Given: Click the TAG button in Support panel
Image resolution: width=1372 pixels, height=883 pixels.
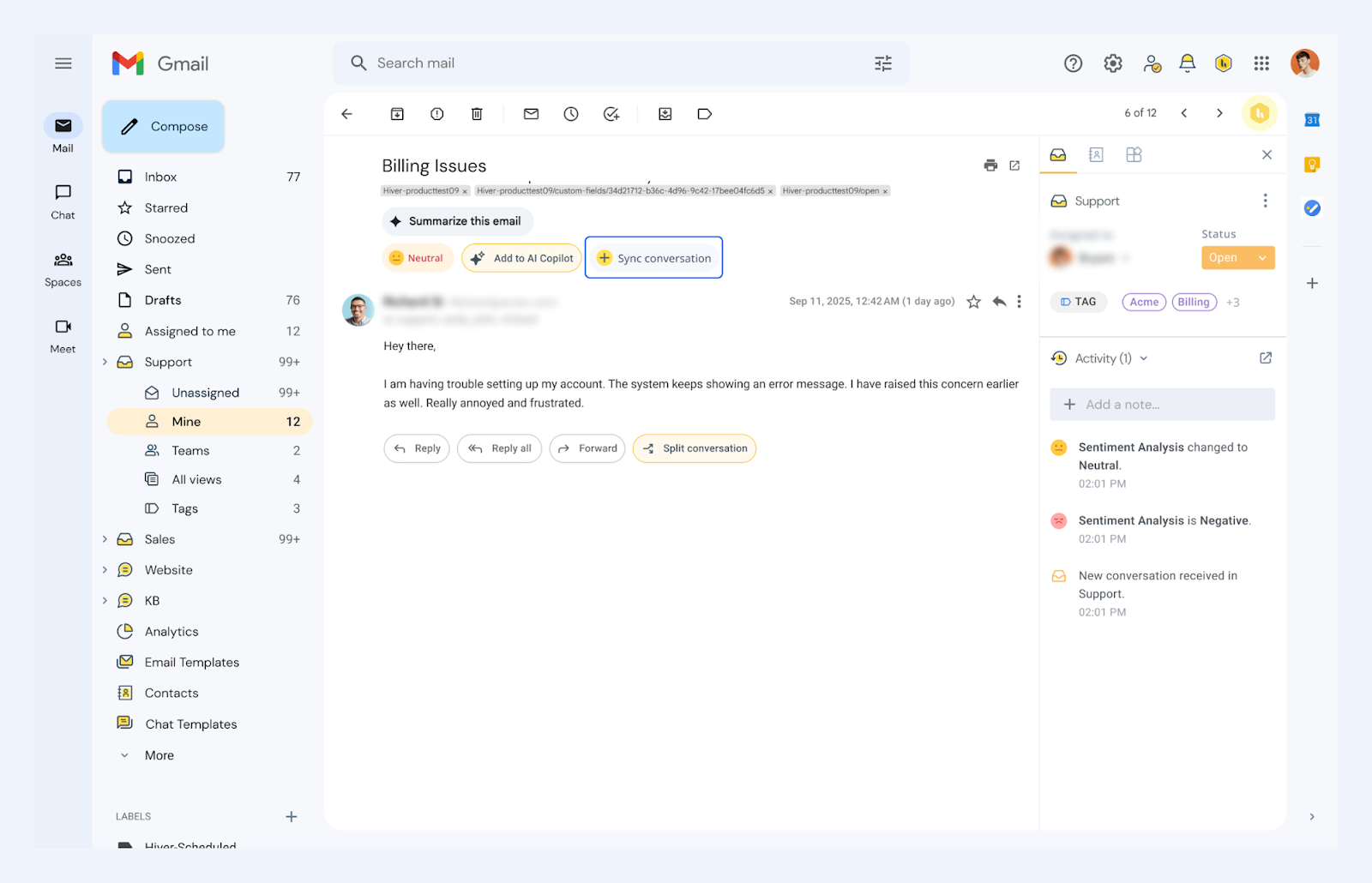Looking at the screenshot, I should coord(1079,302).
